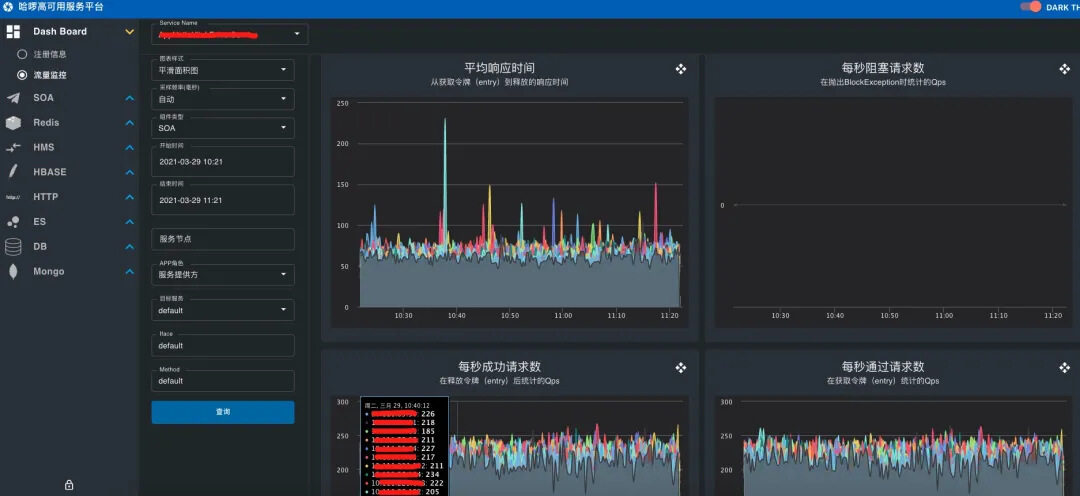
Task: Click the 哈啰高可用服务平台 header title
Action: [x=61, y=7]
